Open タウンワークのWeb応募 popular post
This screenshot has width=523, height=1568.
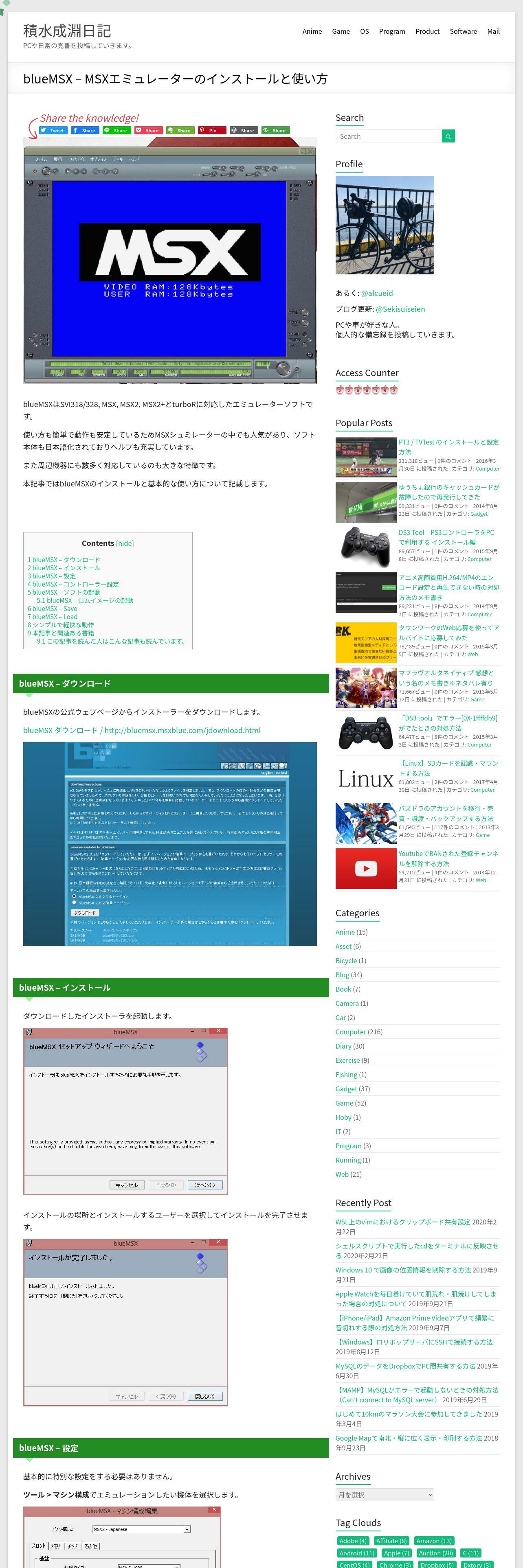click(449, 633)
